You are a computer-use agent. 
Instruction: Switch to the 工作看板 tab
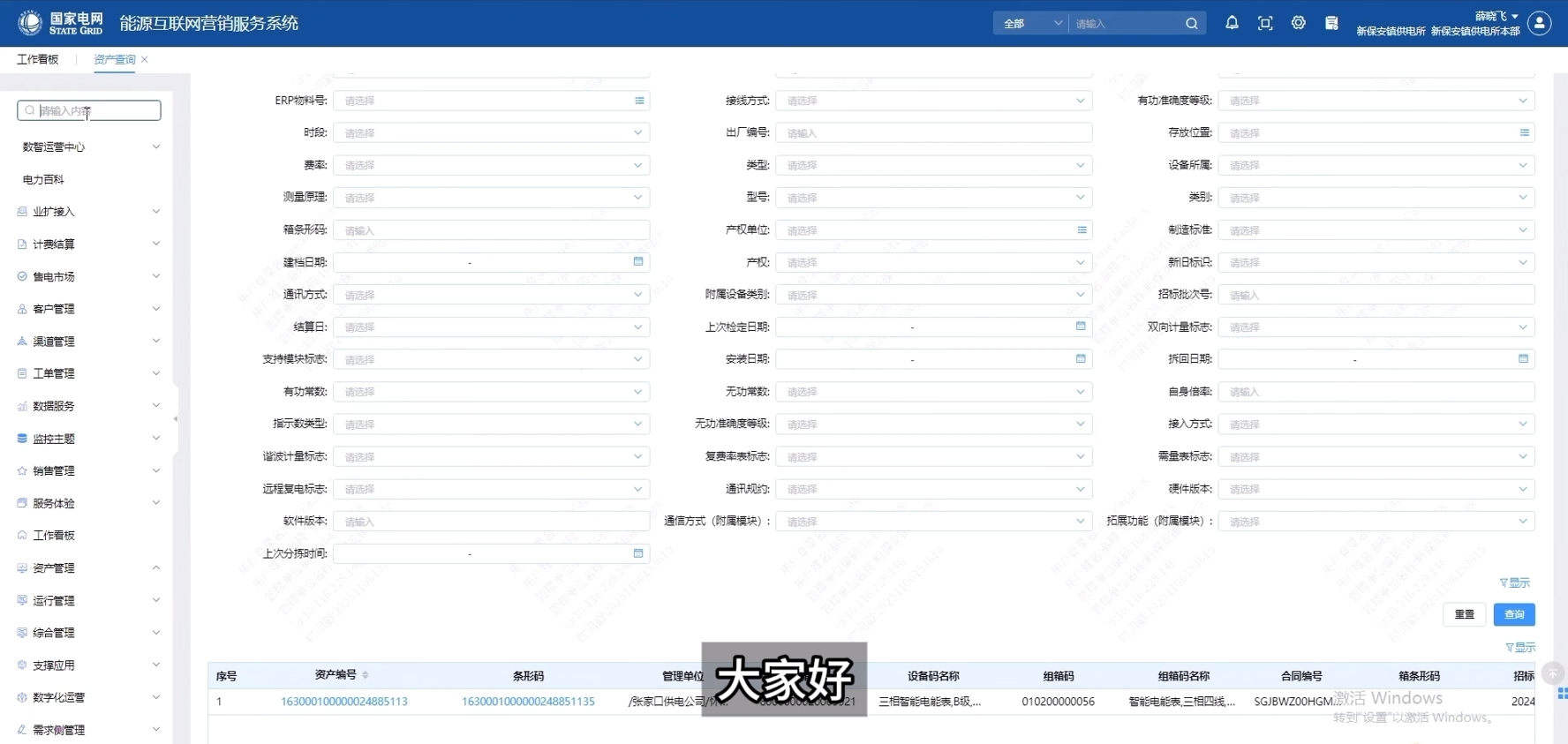tap(38, 59)
